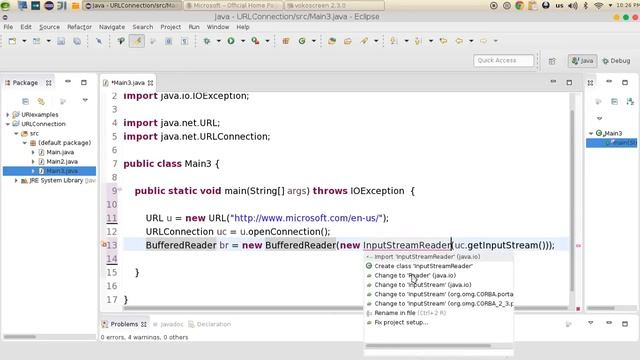Click the error marker on line 13

point(104,245)
